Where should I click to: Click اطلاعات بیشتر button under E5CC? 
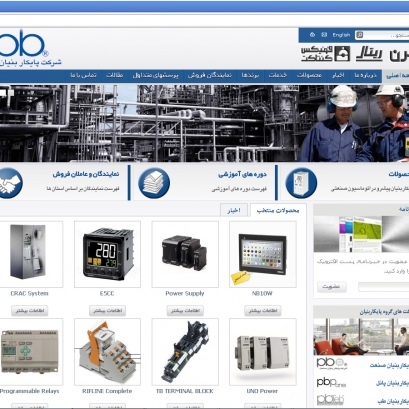click(x=107, y=311)
